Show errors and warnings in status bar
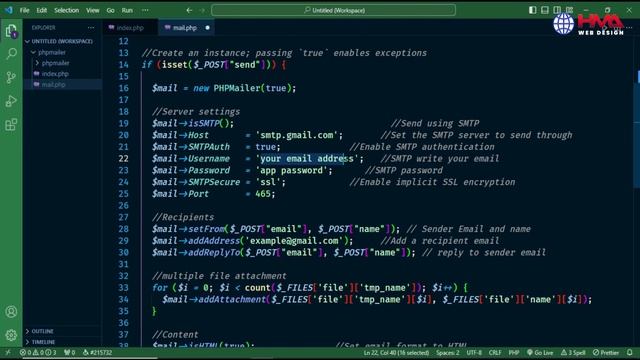The width and height of the screenshot is (640, 360). coord(38,352)
